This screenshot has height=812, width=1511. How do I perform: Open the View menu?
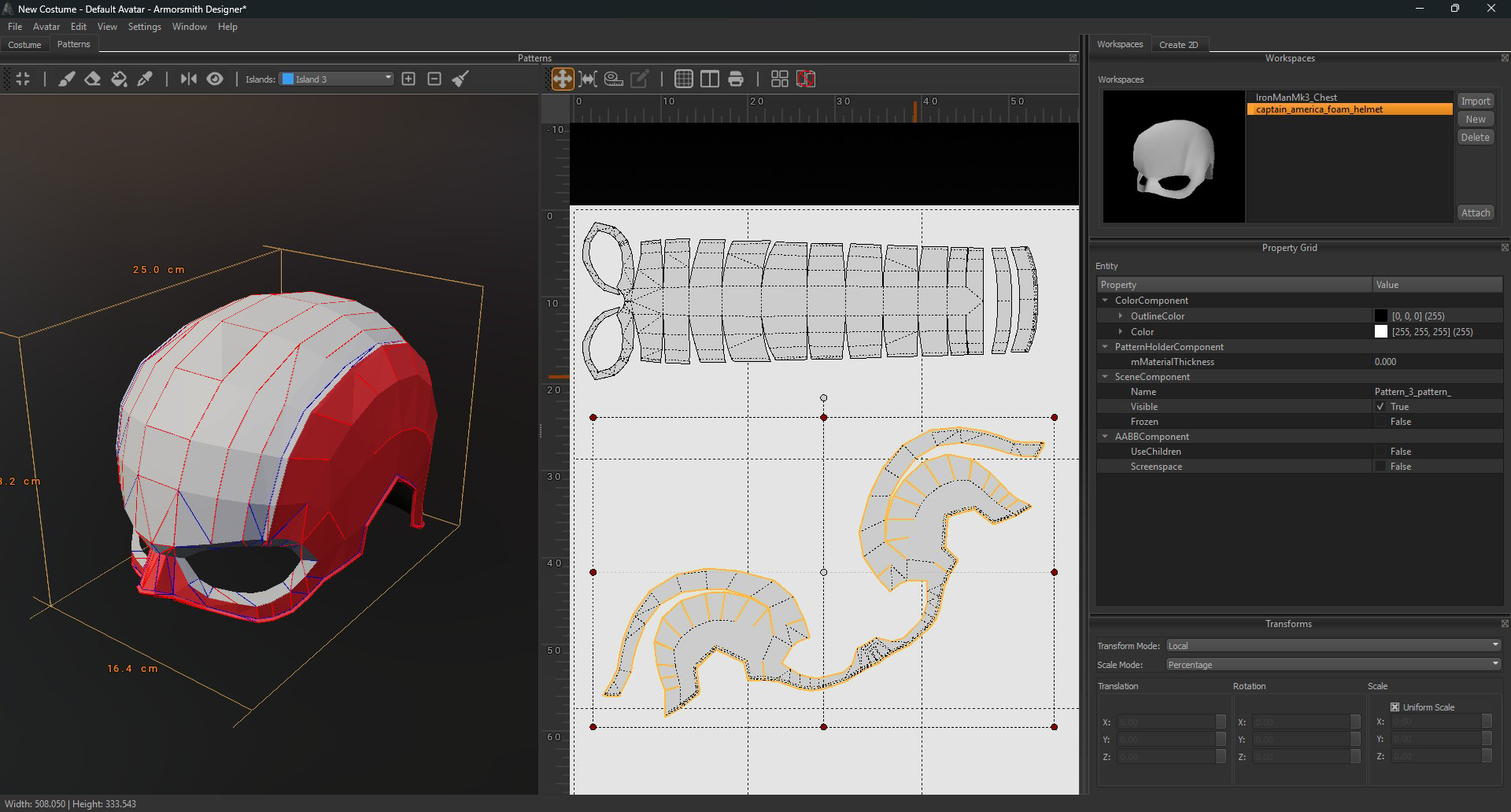pos(107,27)
